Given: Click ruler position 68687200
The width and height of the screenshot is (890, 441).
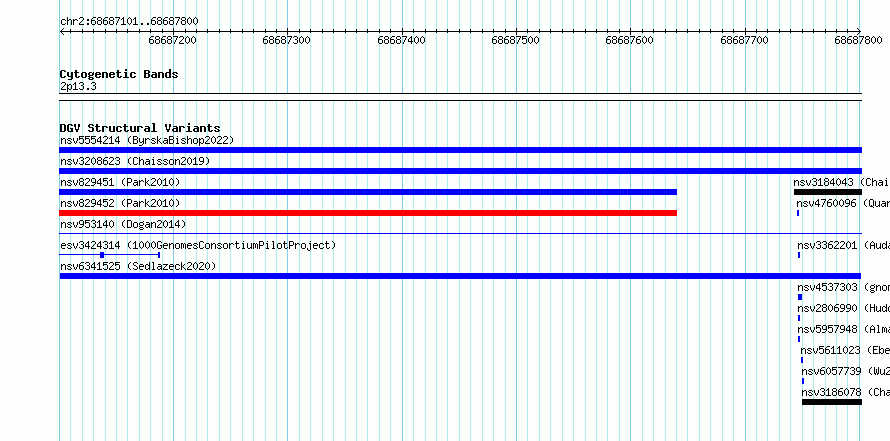Looking at the screenshot, I should [173, 40].
